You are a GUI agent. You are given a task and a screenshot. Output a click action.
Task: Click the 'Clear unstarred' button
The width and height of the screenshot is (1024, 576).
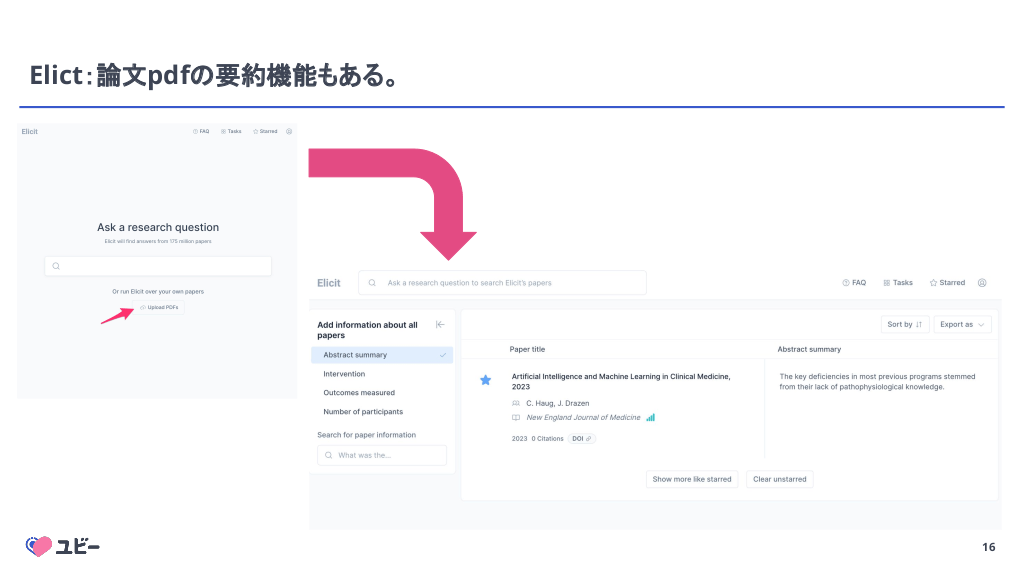pyautogui.click(x=779, y=479)
